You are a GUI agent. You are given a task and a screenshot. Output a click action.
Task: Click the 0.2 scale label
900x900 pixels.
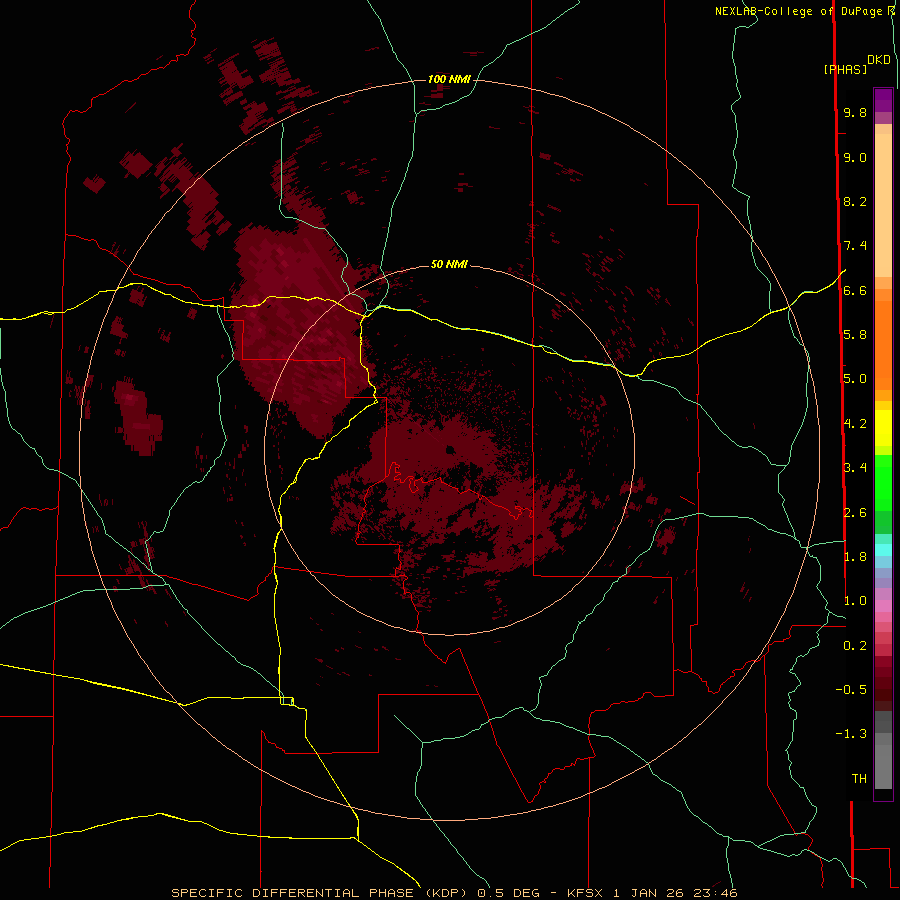tap(855, 646)
